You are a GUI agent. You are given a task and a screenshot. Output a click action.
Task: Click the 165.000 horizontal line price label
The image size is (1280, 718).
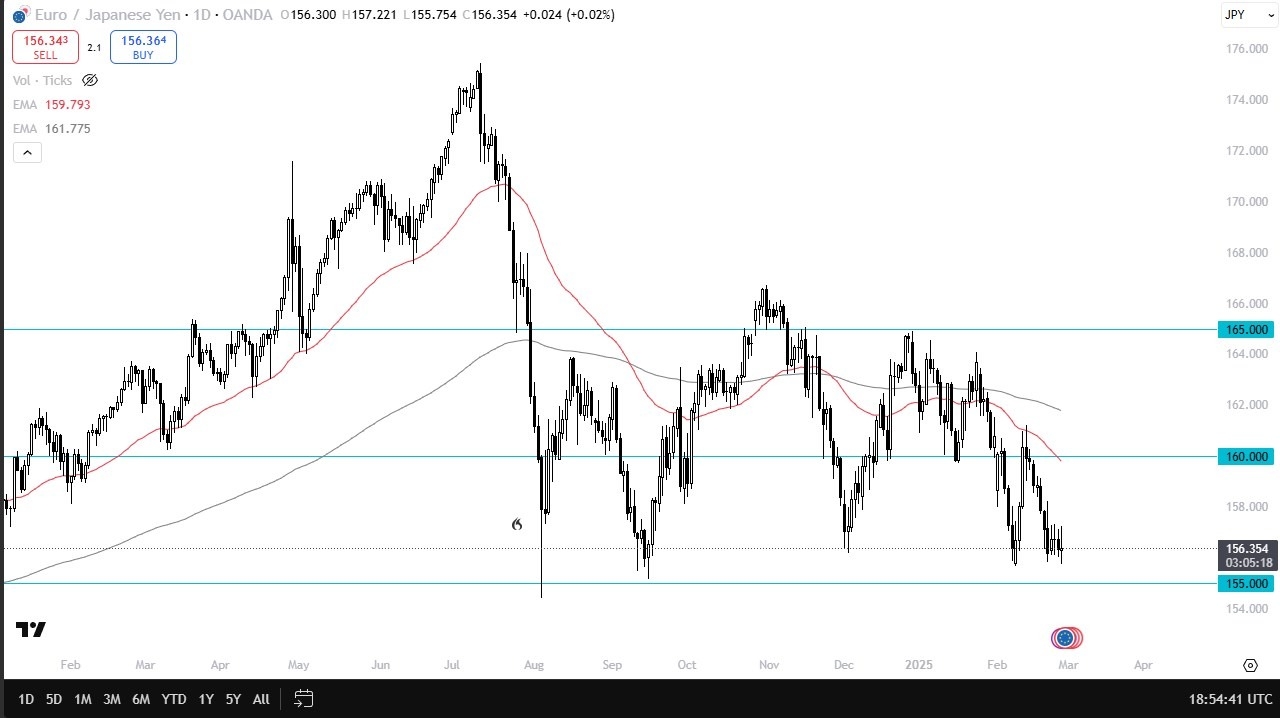coord(1244,329)
